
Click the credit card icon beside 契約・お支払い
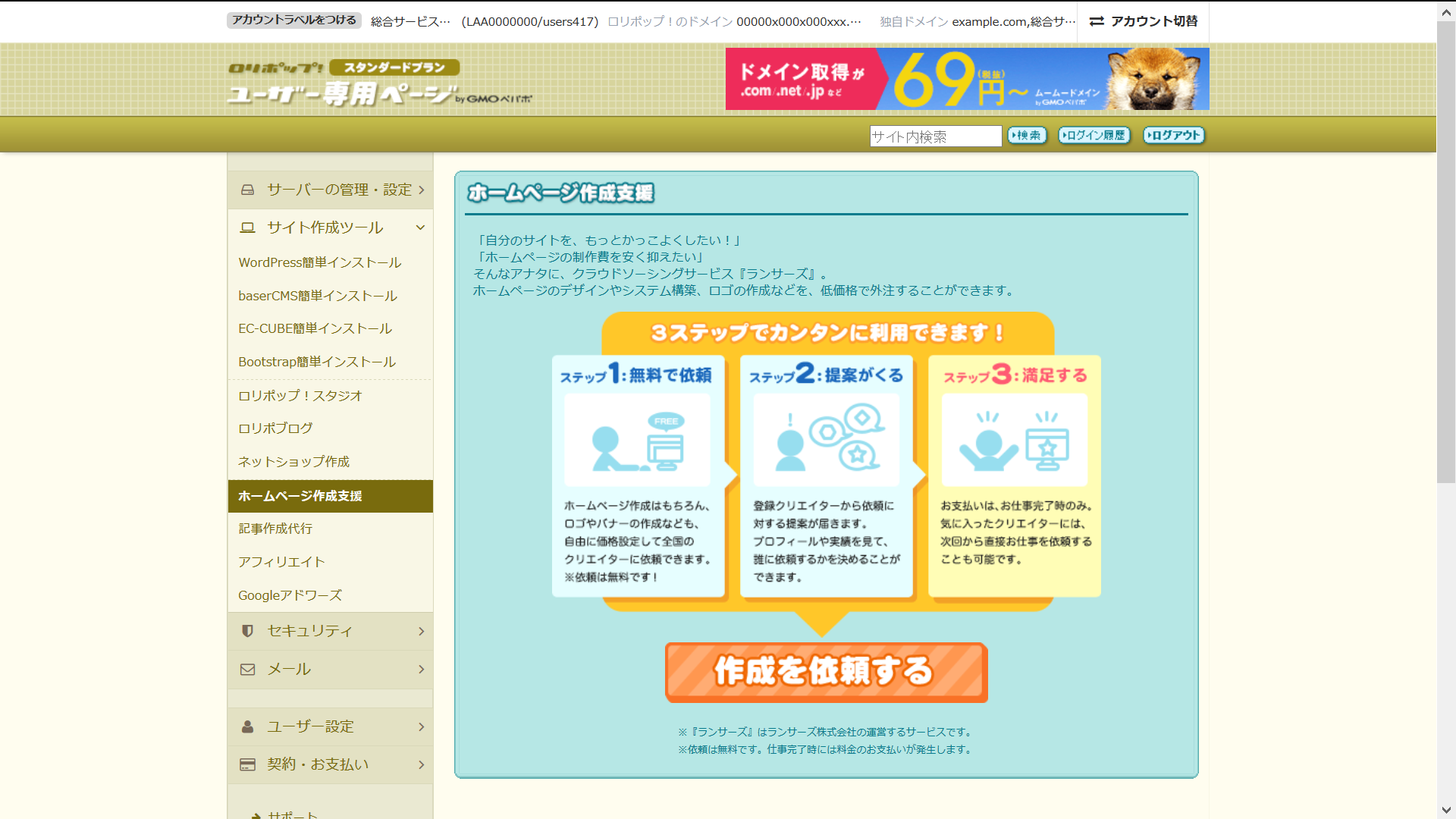(x=247, y=764)
